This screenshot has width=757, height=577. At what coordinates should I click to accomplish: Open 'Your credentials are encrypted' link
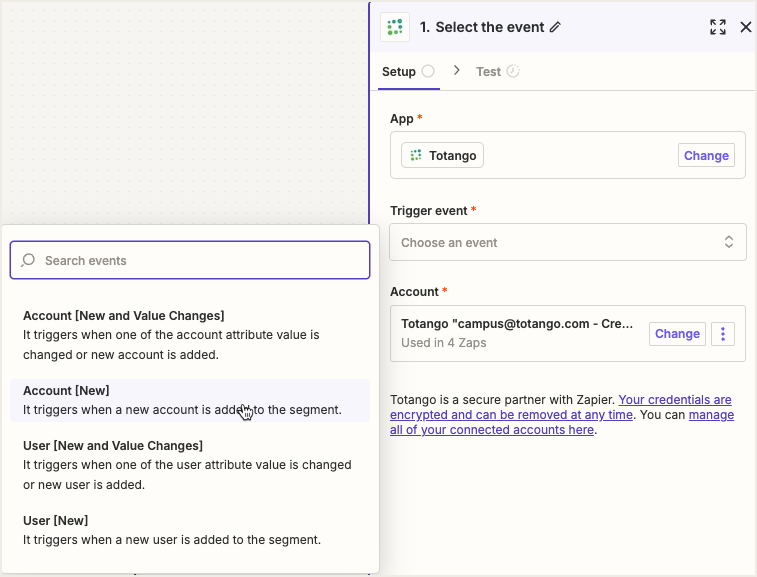pos(561,407)
